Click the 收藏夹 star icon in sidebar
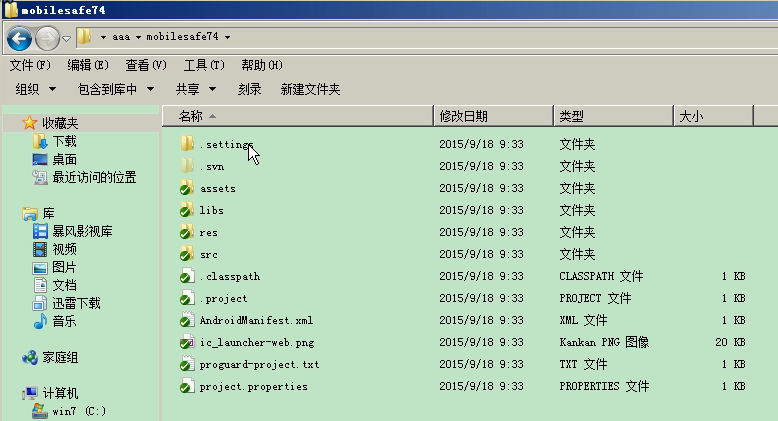The image size is (778, 421). click(x=30, y=123)
